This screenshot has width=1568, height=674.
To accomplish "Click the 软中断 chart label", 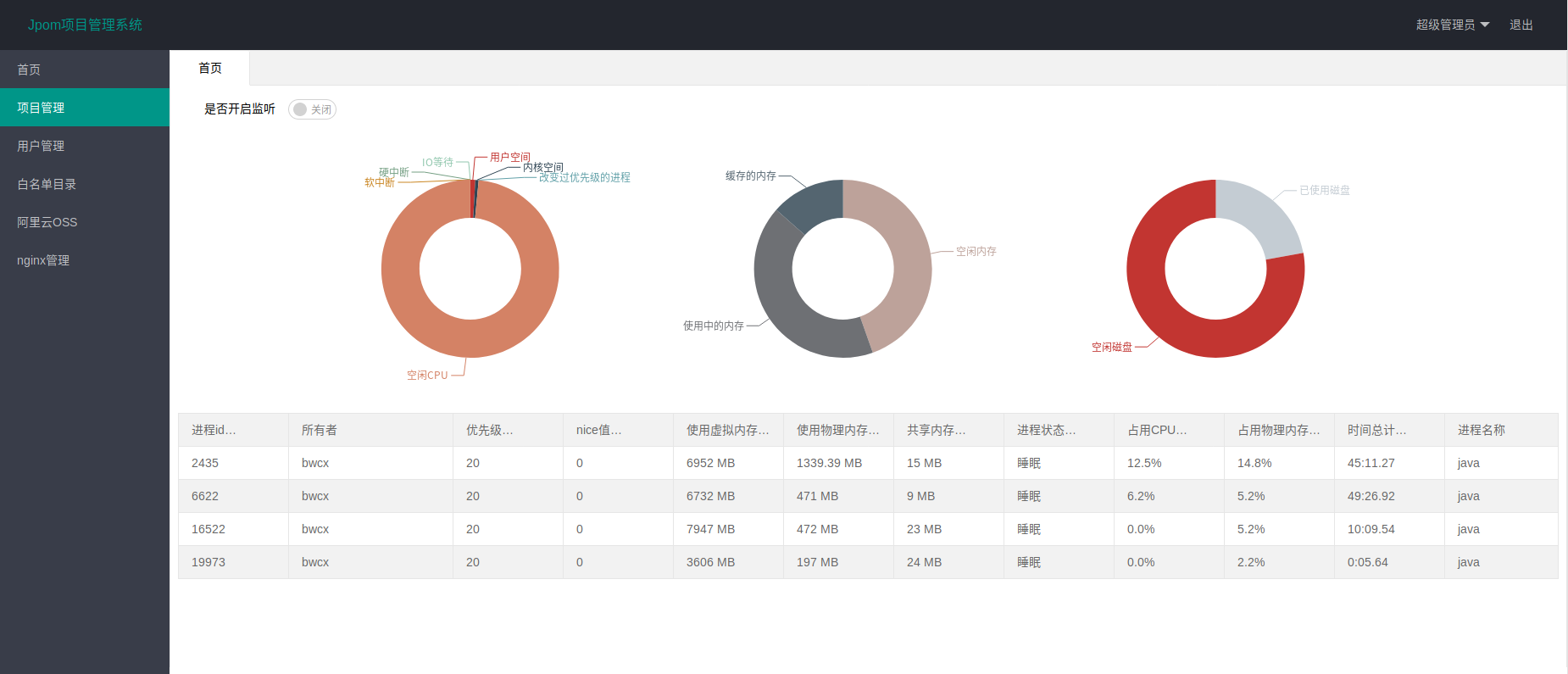I will 380,182.
